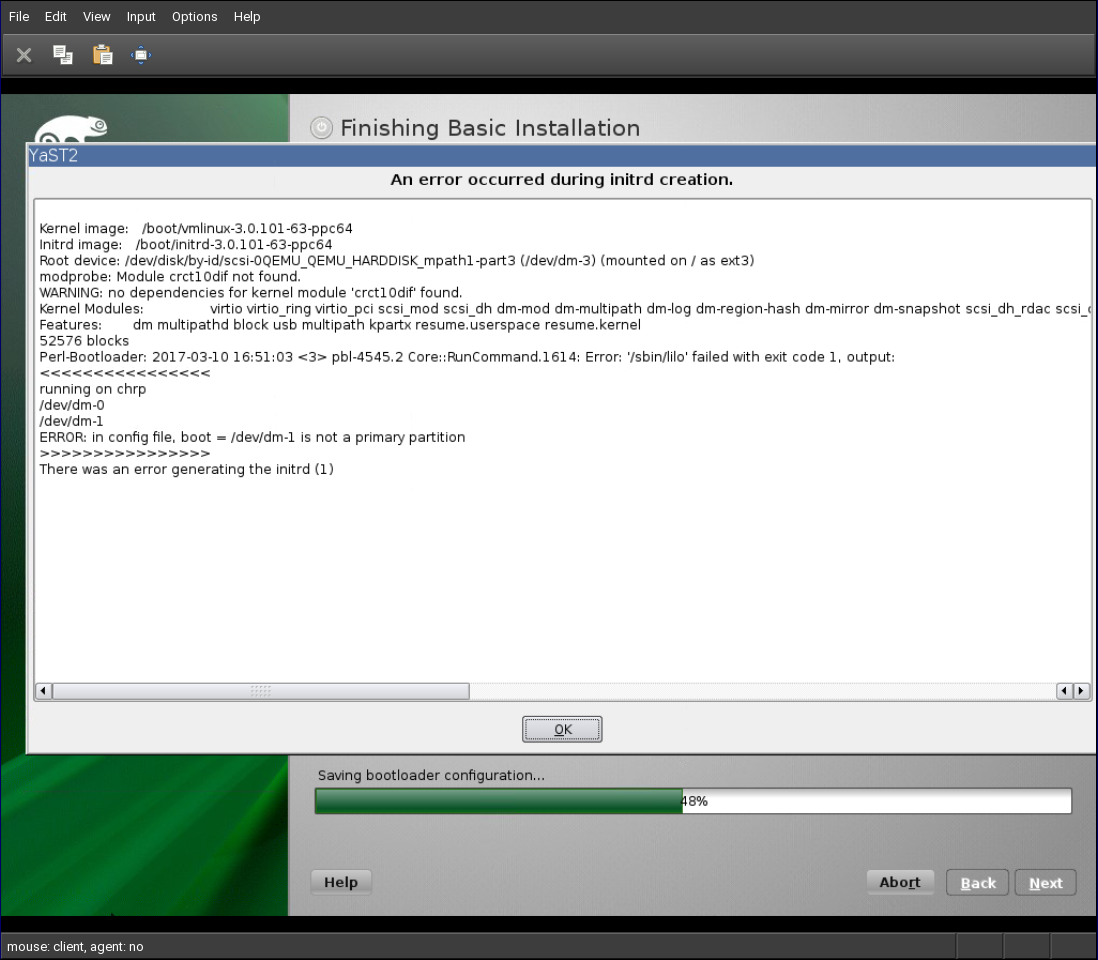Viewport: 1098px width, 960px height.
Task: Confirm the initrd error with OK
Action: (x=562, y=729)
